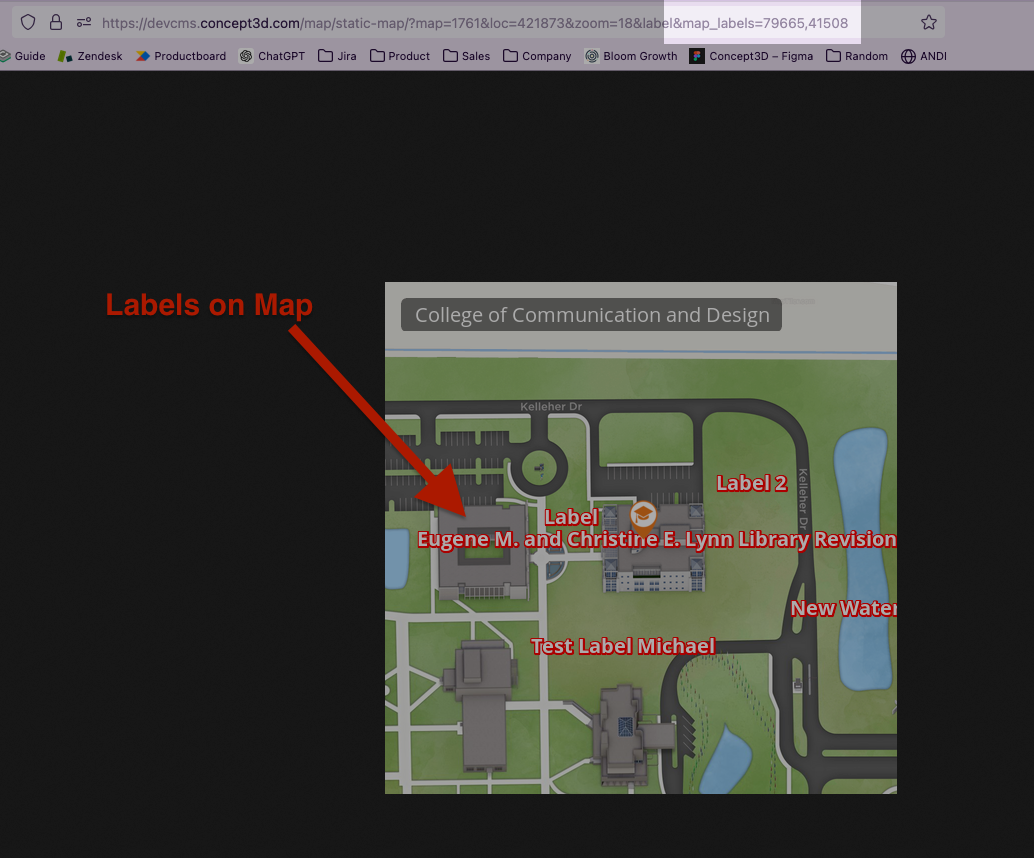This screenshot has width=1034, height=858.
Task: Click the College of Communication and Design title
Action: (x=591, y=315)
